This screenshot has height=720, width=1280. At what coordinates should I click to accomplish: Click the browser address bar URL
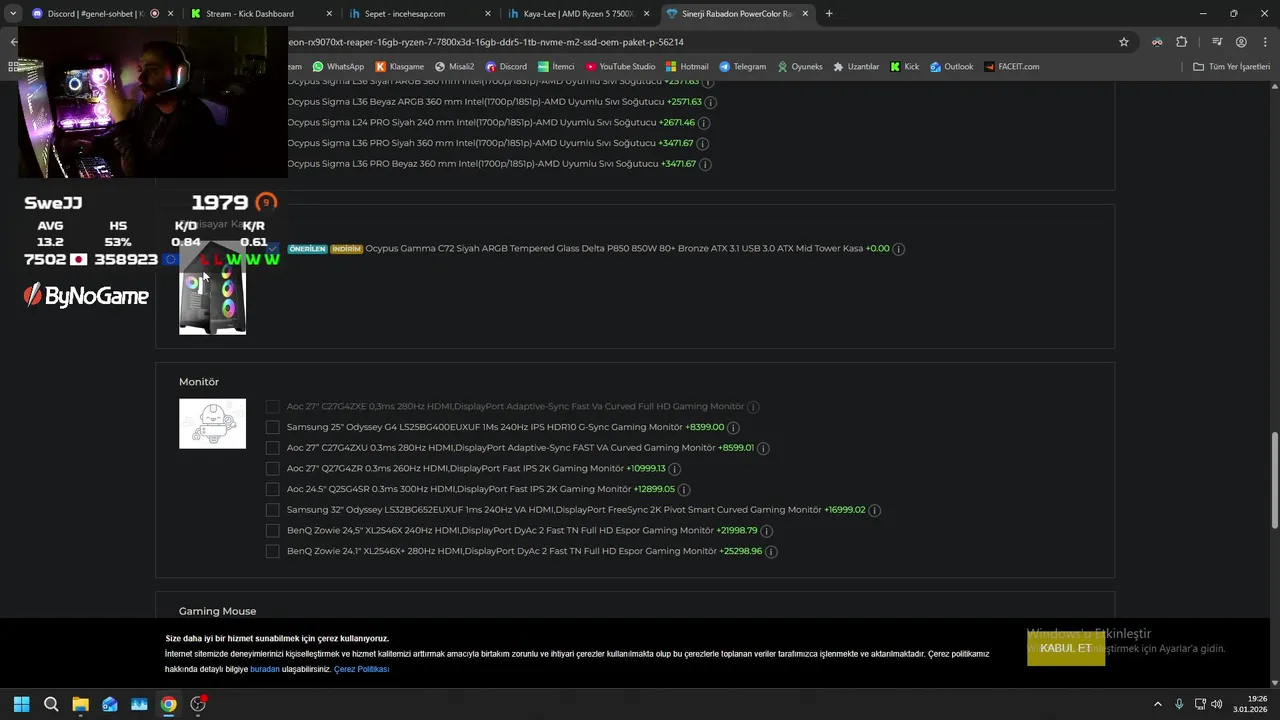(x=485, y=42)
